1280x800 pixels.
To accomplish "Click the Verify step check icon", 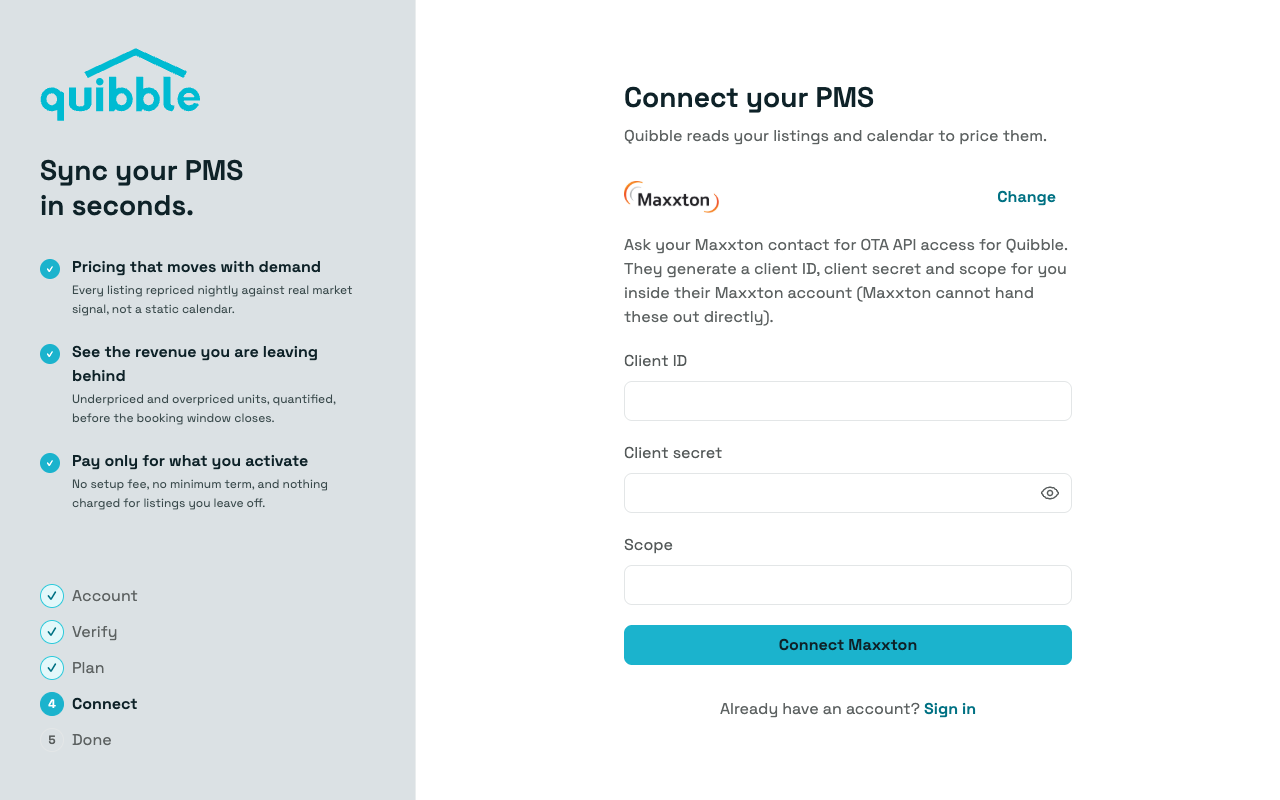I will [x=52, y=632].
